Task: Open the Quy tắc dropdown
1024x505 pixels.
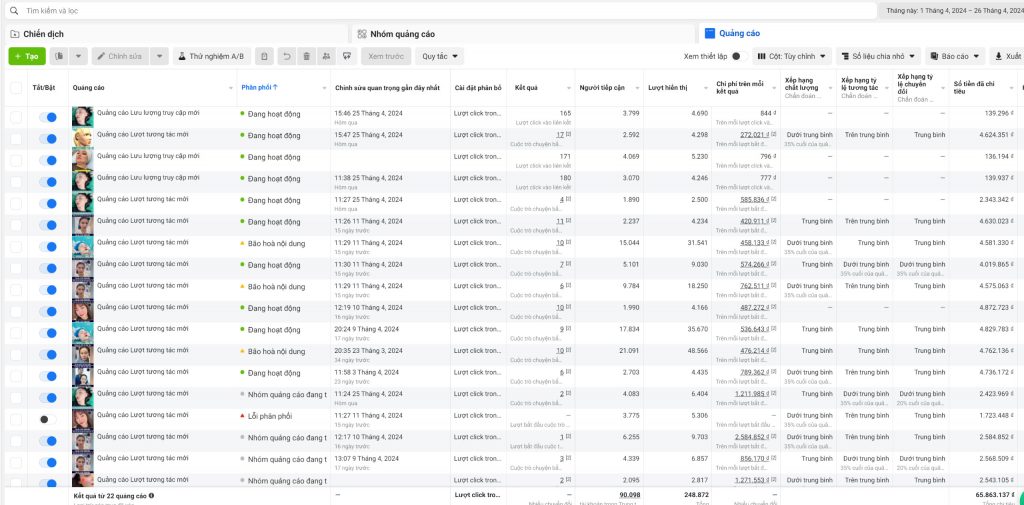Action: tap(440, 56)
